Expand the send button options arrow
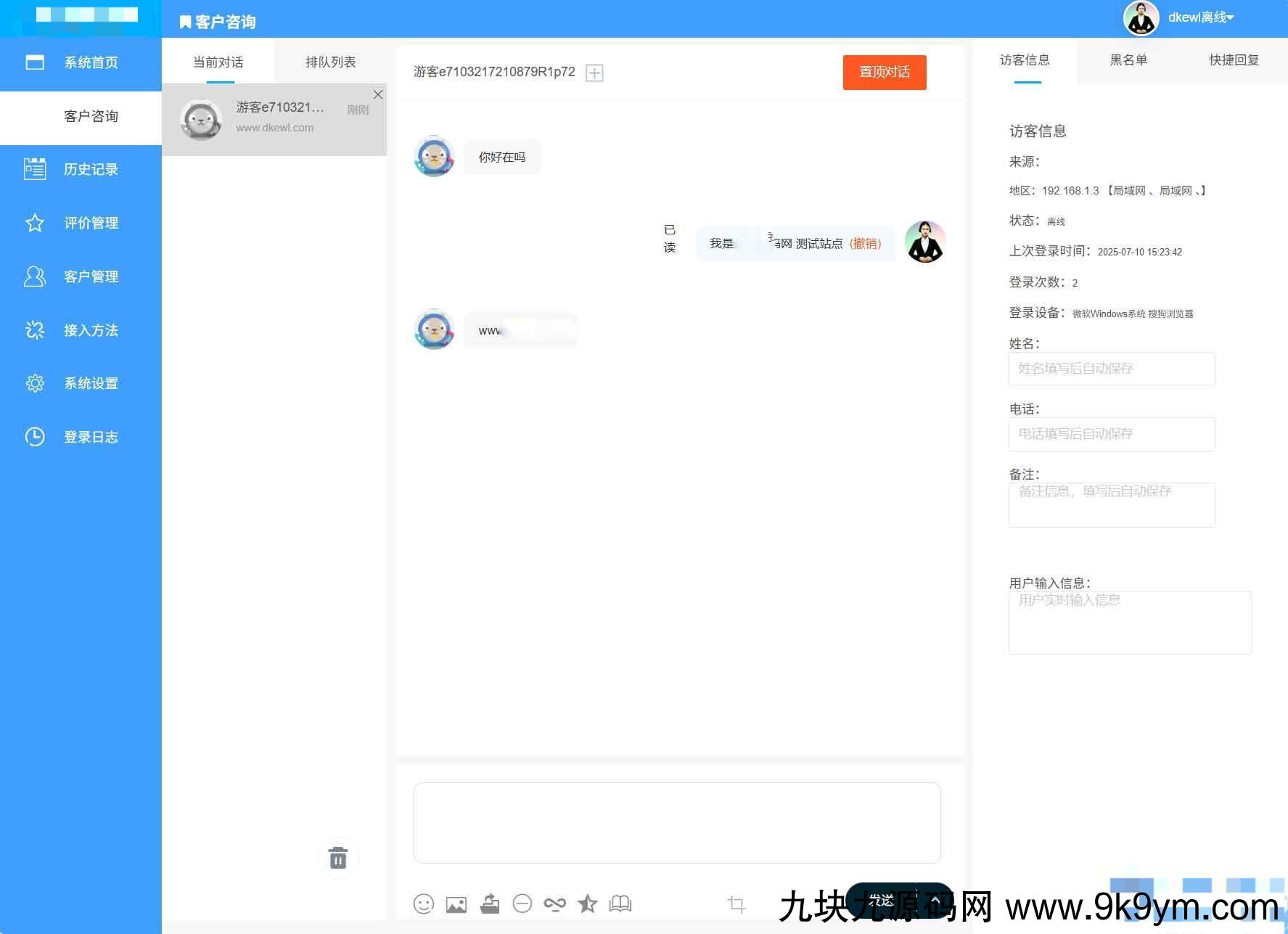 click(x=936, y=900)
